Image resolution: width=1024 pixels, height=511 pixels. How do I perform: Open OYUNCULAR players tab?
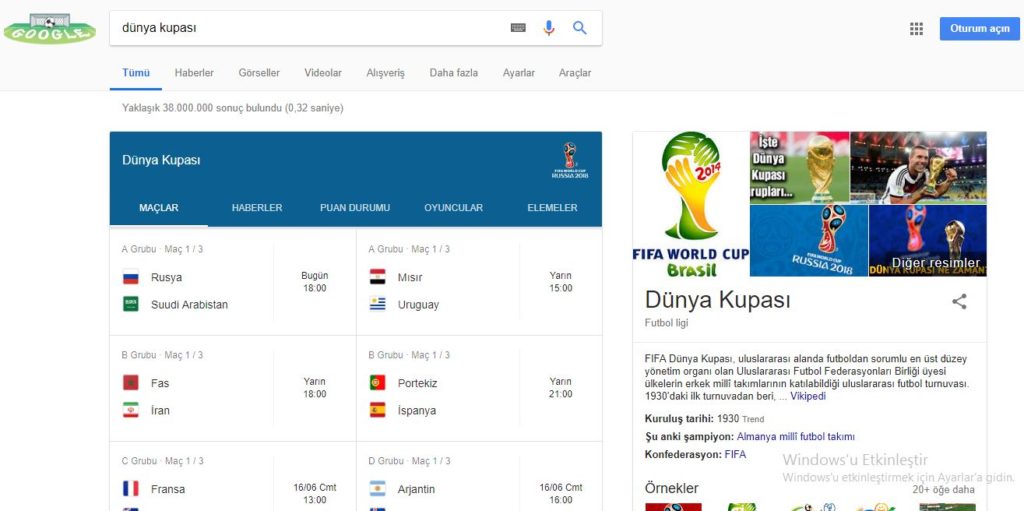(453, 208)
